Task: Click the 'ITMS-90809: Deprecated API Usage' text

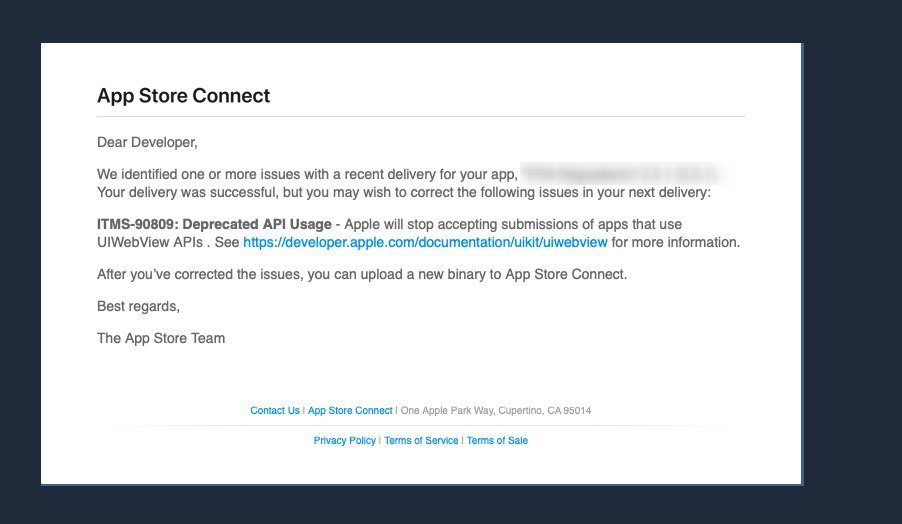Action: coord(214,224)
